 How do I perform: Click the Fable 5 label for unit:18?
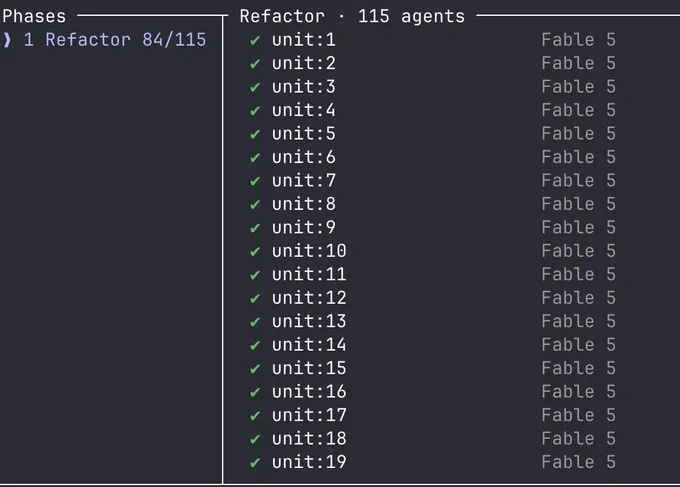click(579, 438)
